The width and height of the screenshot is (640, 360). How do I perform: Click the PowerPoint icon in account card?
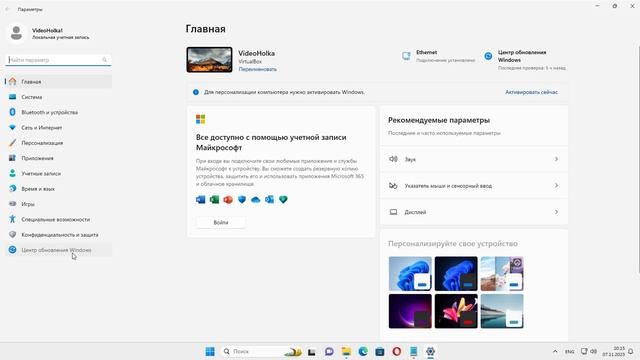click(228, 200)
